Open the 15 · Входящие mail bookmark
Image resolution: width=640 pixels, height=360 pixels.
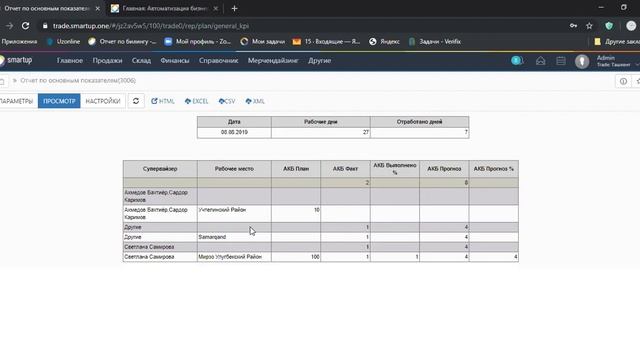click(327, 42)
